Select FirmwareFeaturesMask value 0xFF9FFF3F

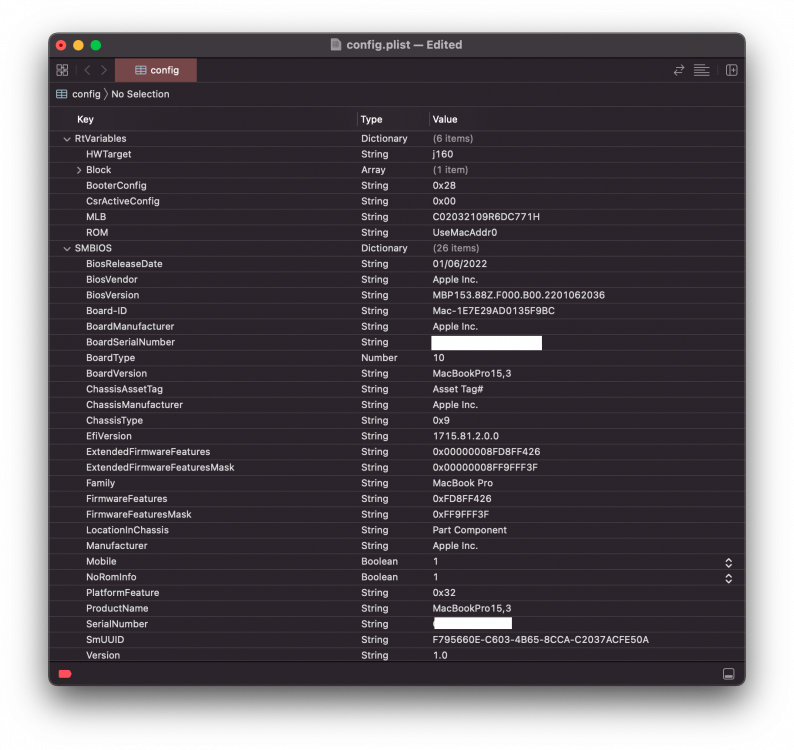(460, 515)
